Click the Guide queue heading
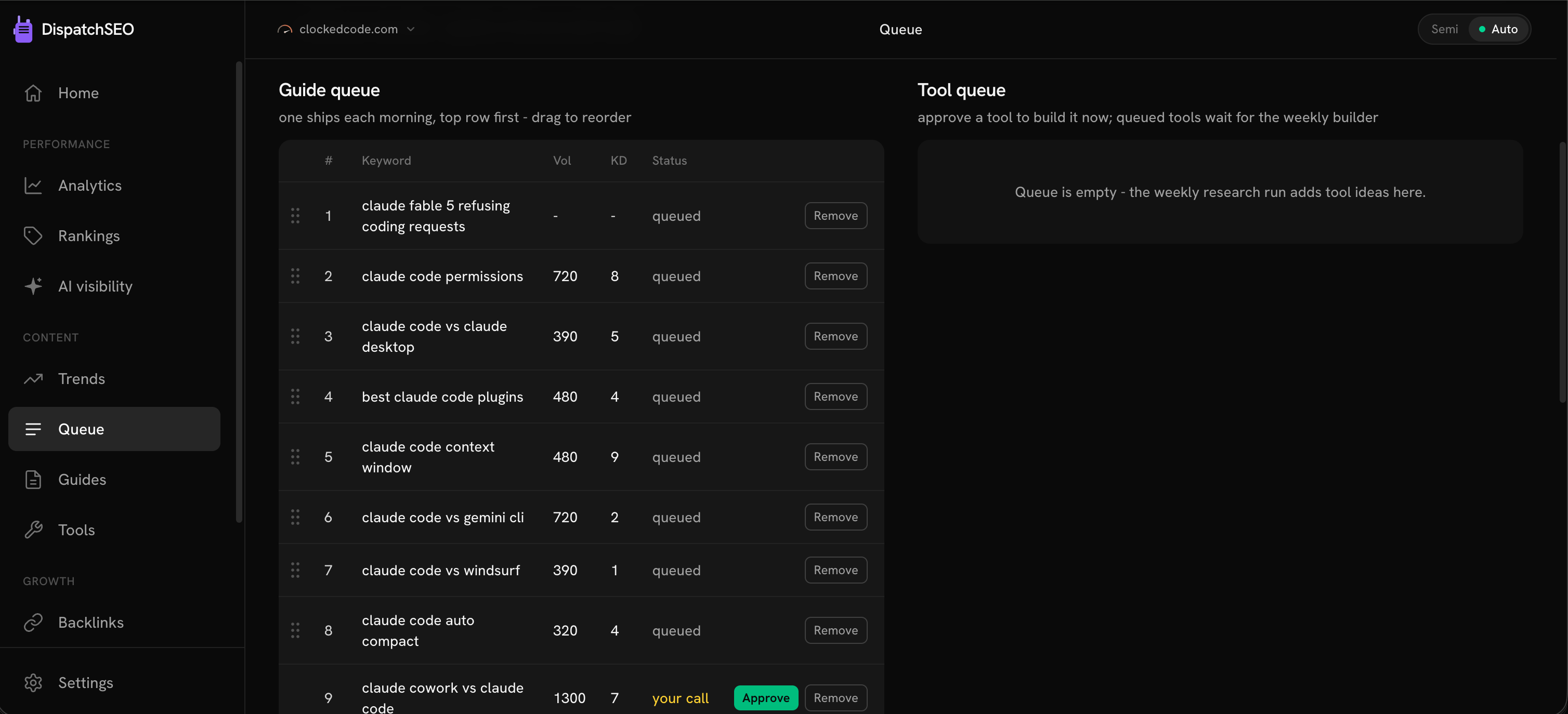The height and width of the screenshot is (714, 1568). (x=329, y=90)
